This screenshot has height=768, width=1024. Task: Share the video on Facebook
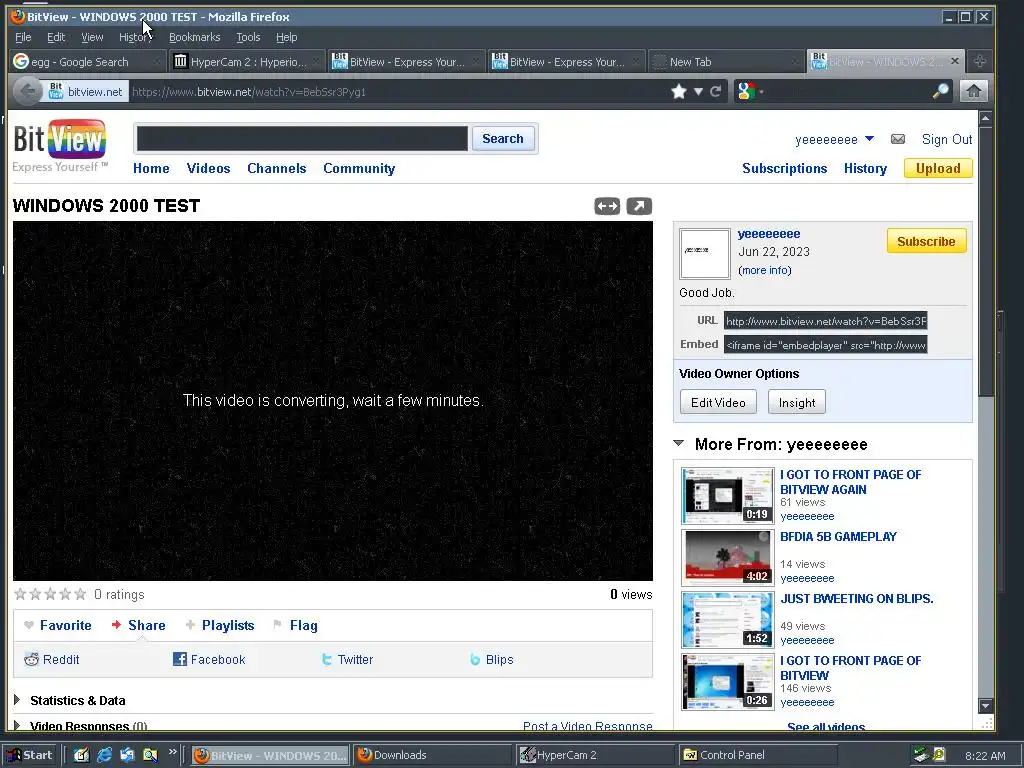(x=209, y=660)
